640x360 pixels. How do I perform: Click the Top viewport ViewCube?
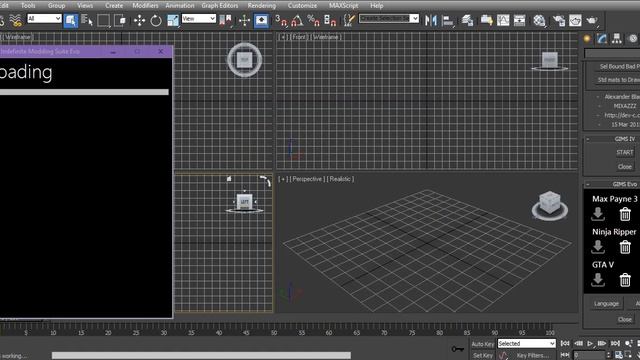pyautogui.click(x=244, y=60)
